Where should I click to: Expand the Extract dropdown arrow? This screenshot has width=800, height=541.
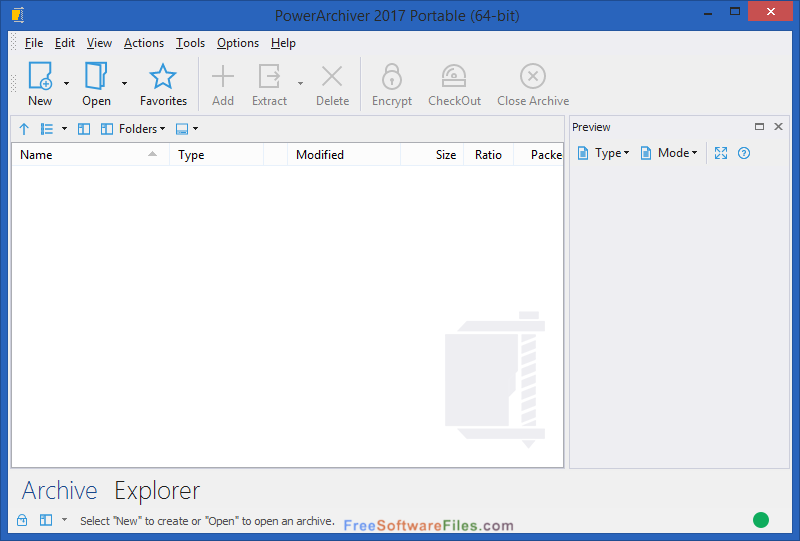pyautogui.click(x=301, y=83)
